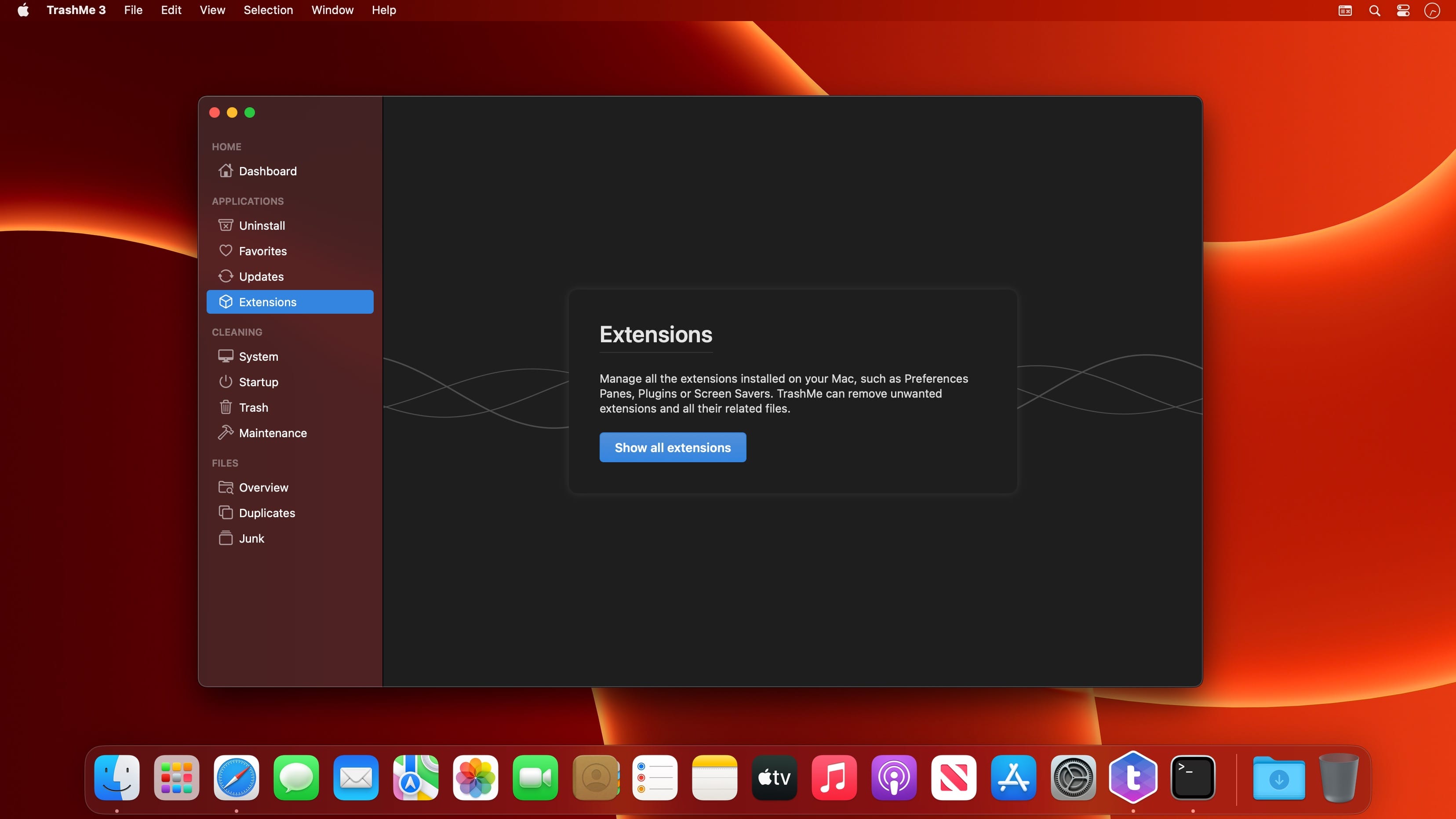This screenshot has height=819, width=1456.
Task: Click the Startup power icon
Action: click(226, 382)
